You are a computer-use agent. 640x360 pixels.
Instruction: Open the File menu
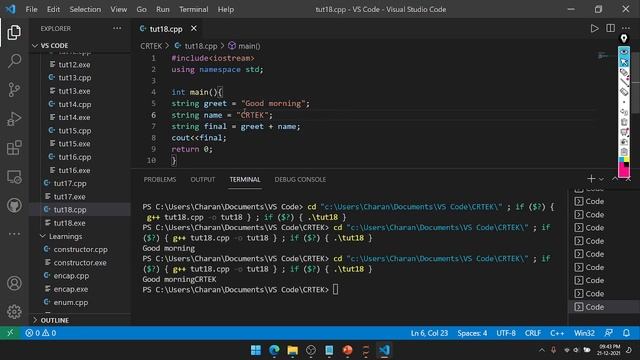[x=31, y=9]
